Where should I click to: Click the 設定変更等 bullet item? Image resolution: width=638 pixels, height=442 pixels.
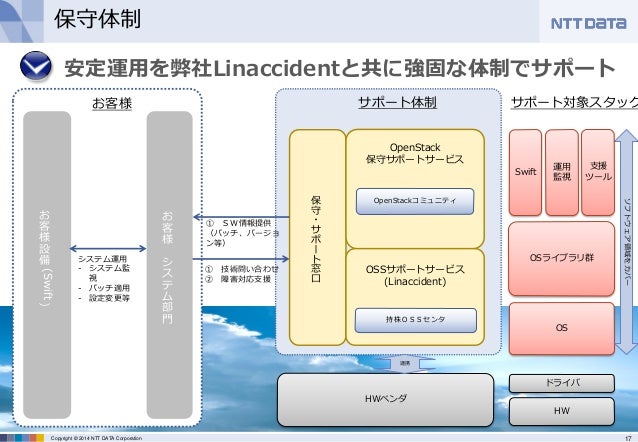[x=104, y=298]
